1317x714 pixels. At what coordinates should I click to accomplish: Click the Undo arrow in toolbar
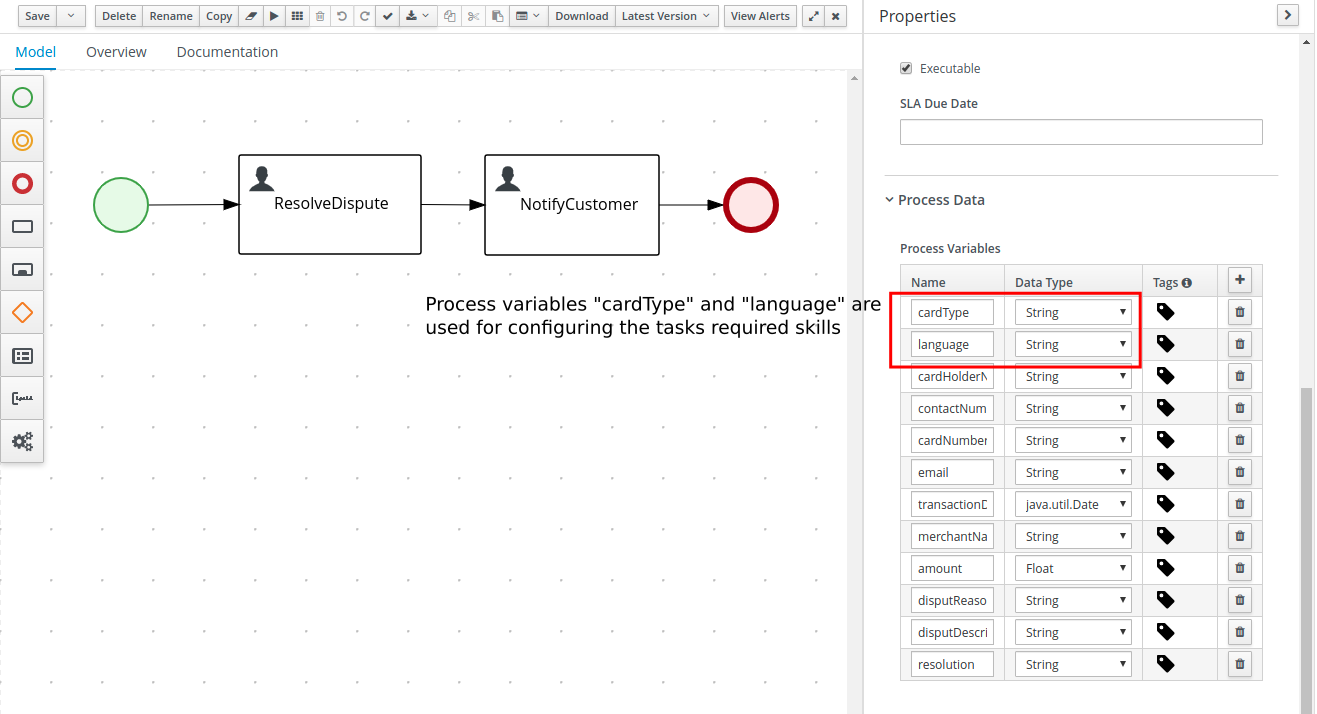pos(342,16)
